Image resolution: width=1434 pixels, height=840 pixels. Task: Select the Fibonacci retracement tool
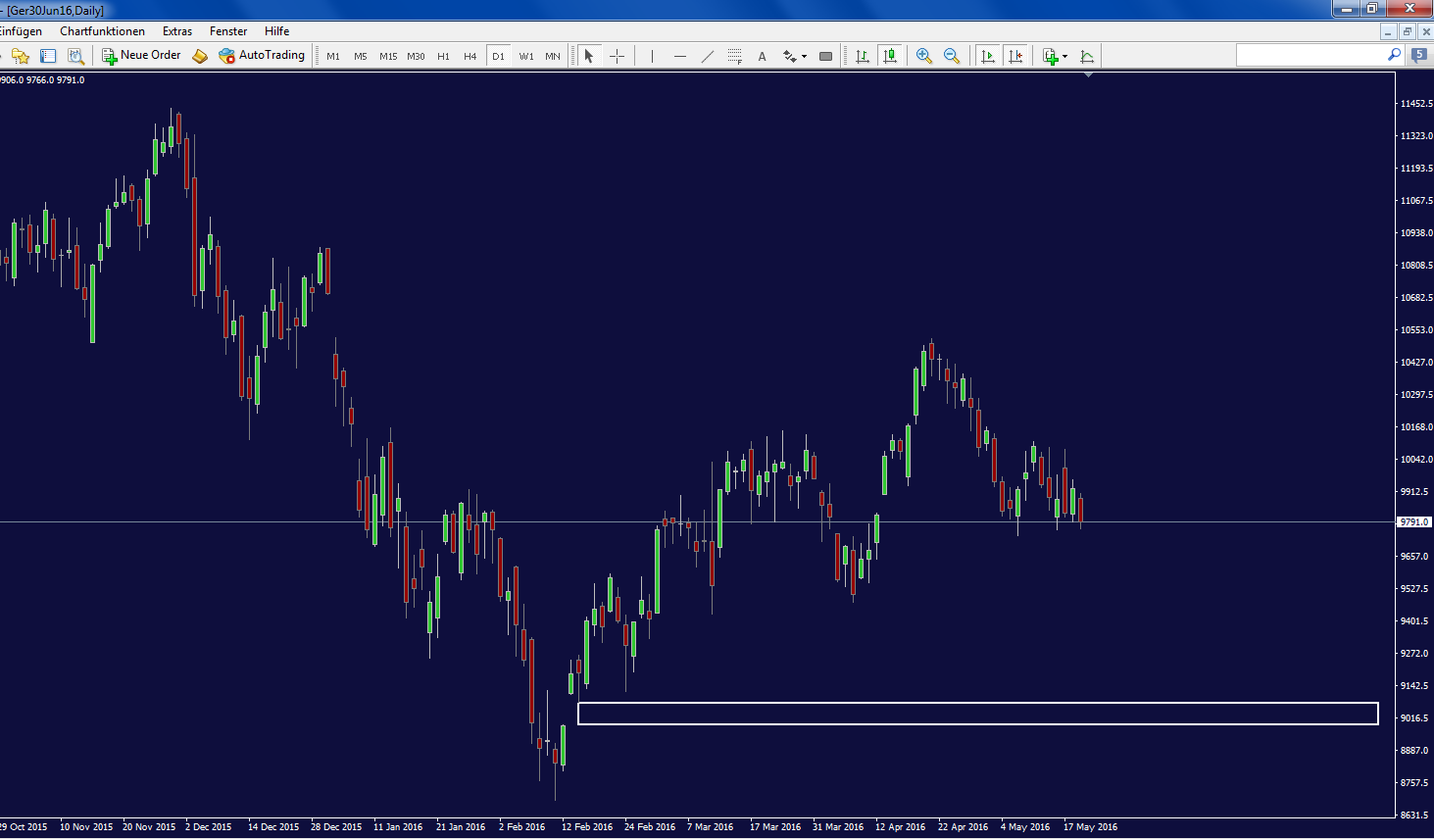coord(735,56)
